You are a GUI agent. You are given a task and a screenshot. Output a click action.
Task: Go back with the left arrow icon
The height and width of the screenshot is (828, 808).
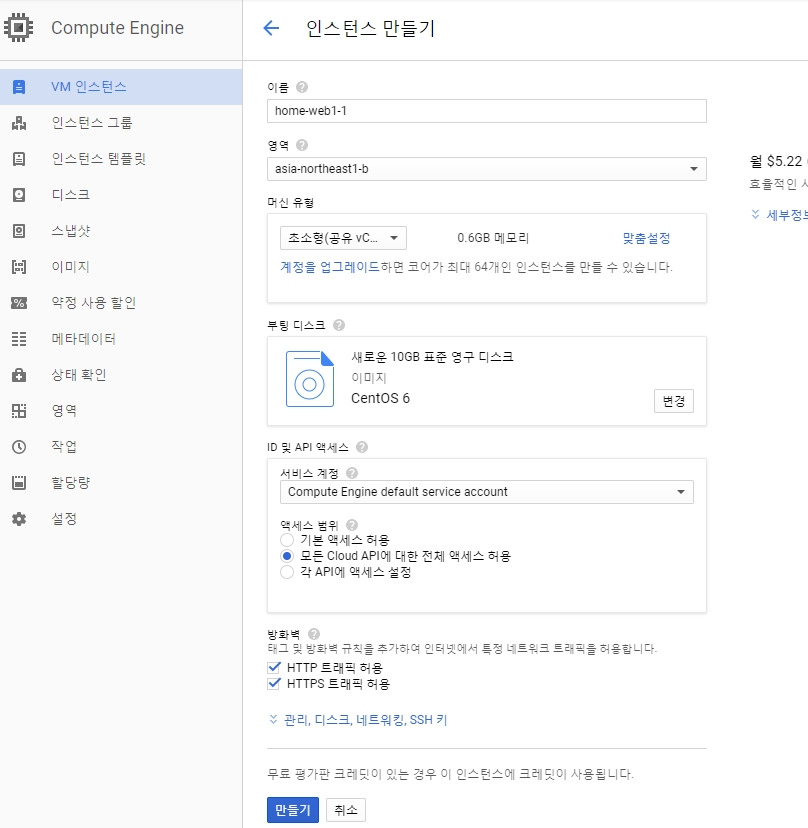tap(271, 28)
